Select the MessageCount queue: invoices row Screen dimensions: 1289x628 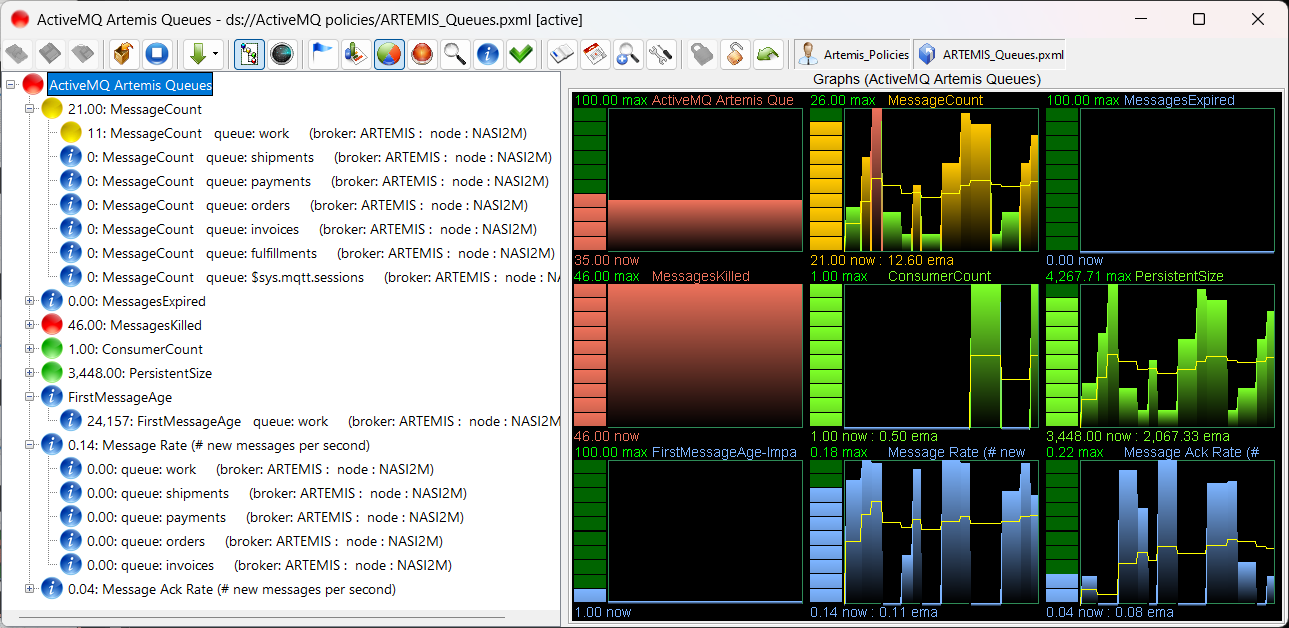click(x=312, y=229)
